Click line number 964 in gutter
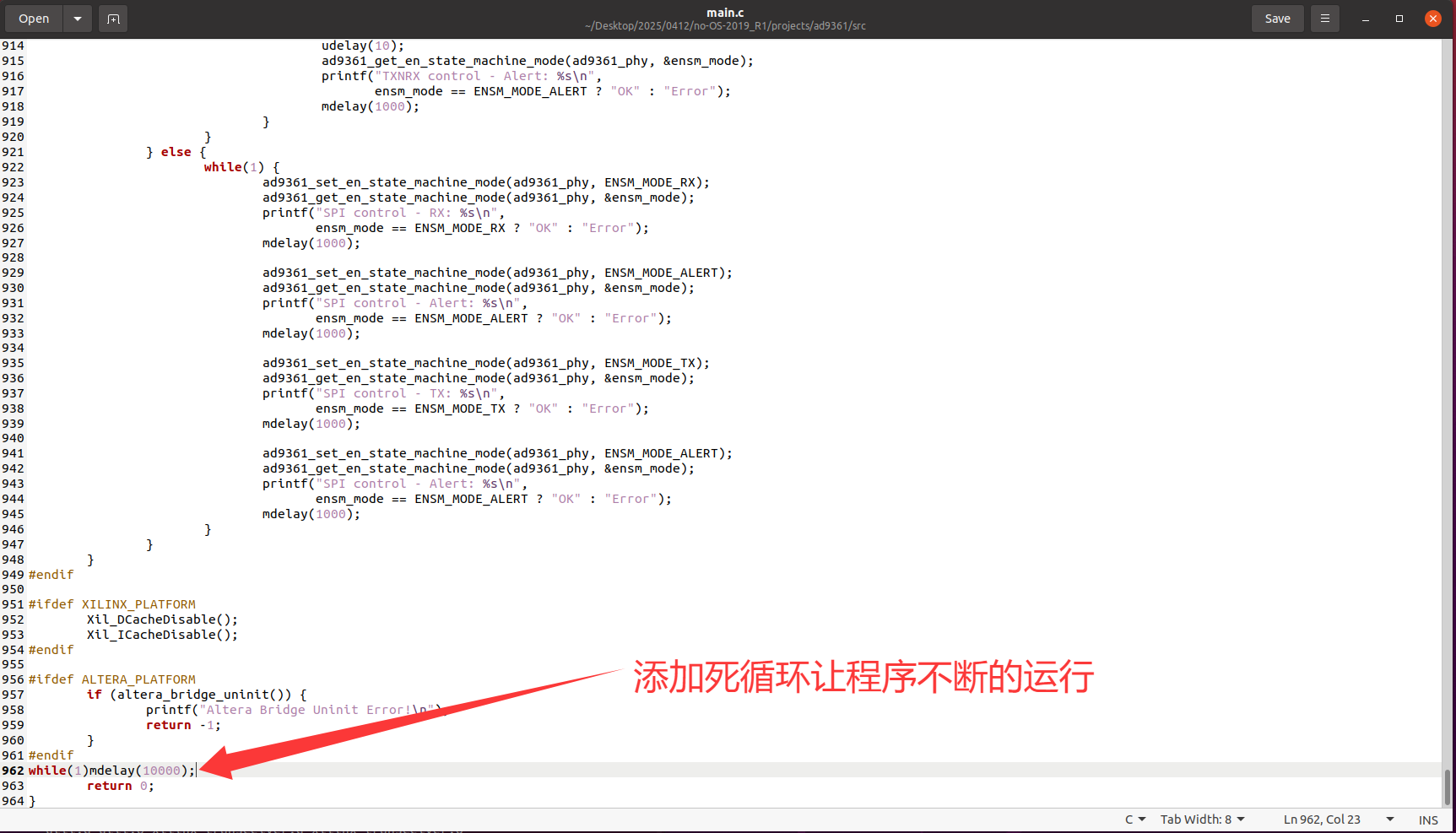The height and width of the screenshot is (833, 1456). point(13,801)
